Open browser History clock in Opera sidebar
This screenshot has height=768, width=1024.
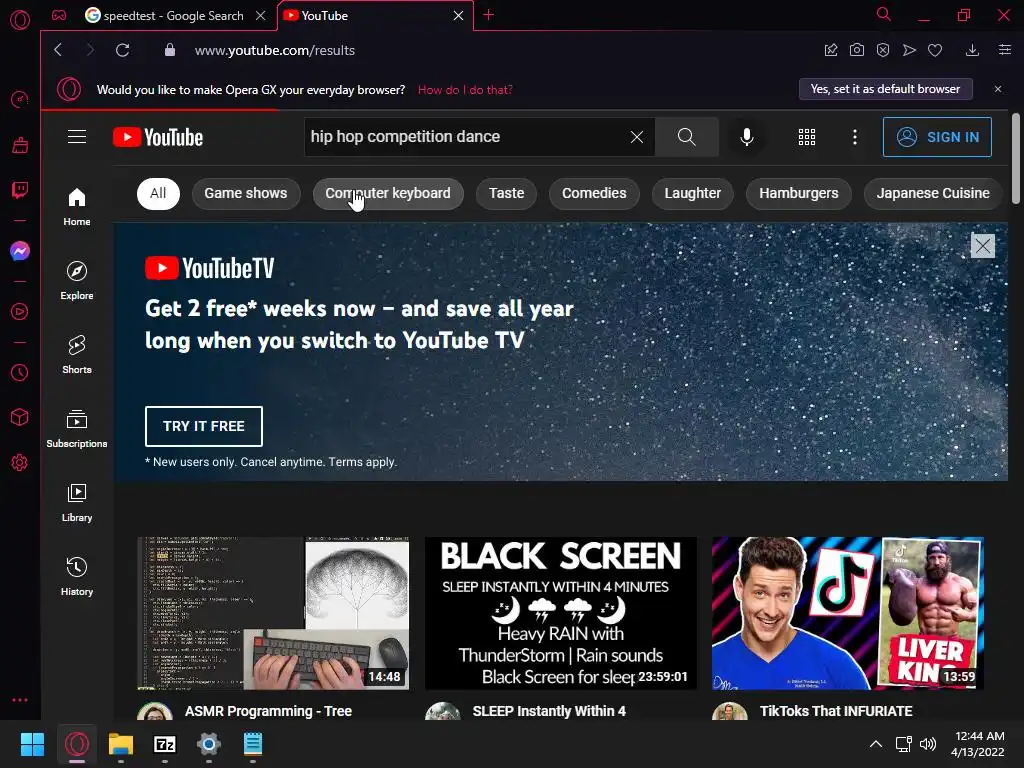[x=20, y=372]
